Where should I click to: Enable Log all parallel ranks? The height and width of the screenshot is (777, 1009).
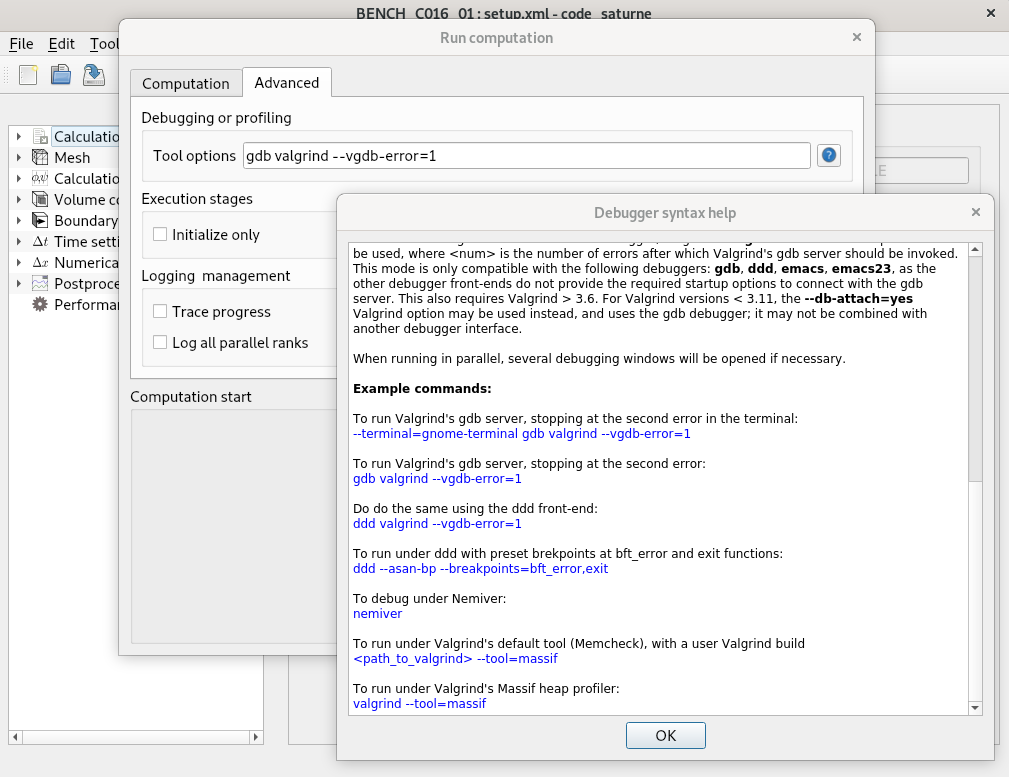(159, 342)
